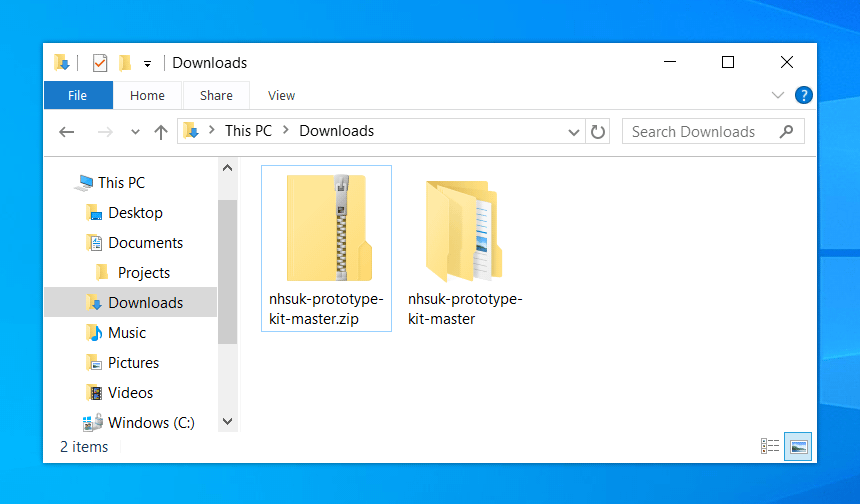860x504 pixels.
Task: Switch to Large icons view layout
Action: (798, 447)
